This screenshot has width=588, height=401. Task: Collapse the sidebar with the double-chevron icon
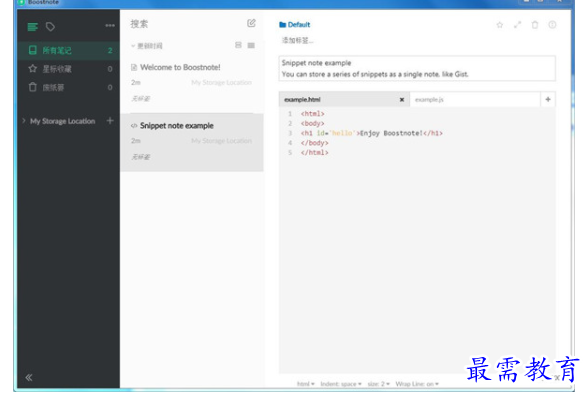pyautogui.click(x=29, y=377)
